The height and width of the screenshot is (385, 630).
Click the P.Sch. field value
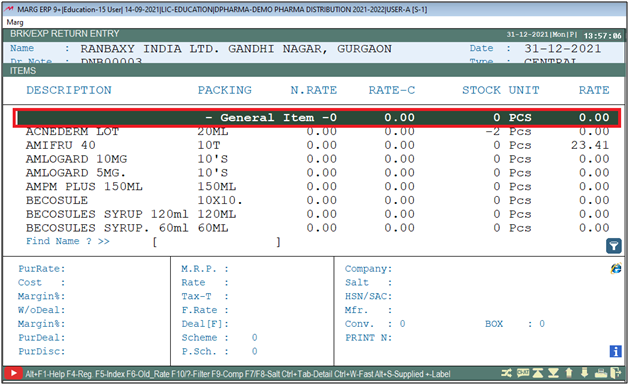coord(254,351)
